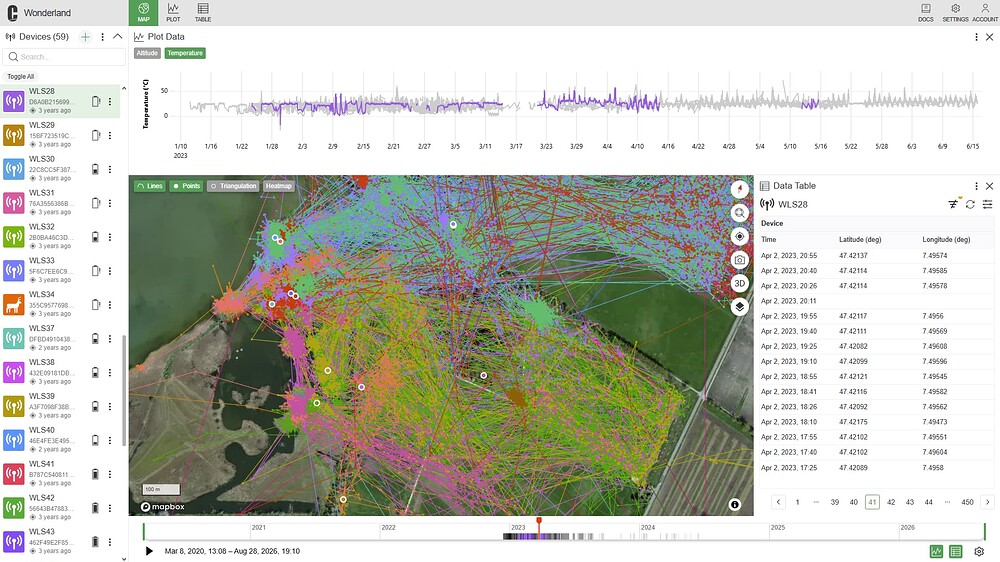Open the map layers stack icon
This screenshot has height=562, width=1000.
pyautogui.click(x=739, y=307)
